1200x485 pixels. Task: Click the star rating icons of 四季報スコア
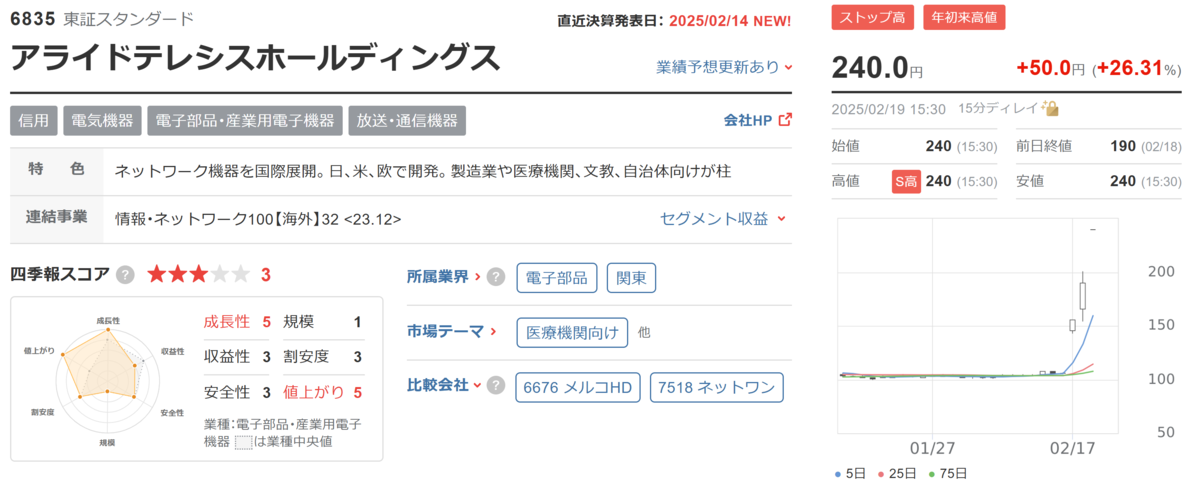(x=200, y=275)
